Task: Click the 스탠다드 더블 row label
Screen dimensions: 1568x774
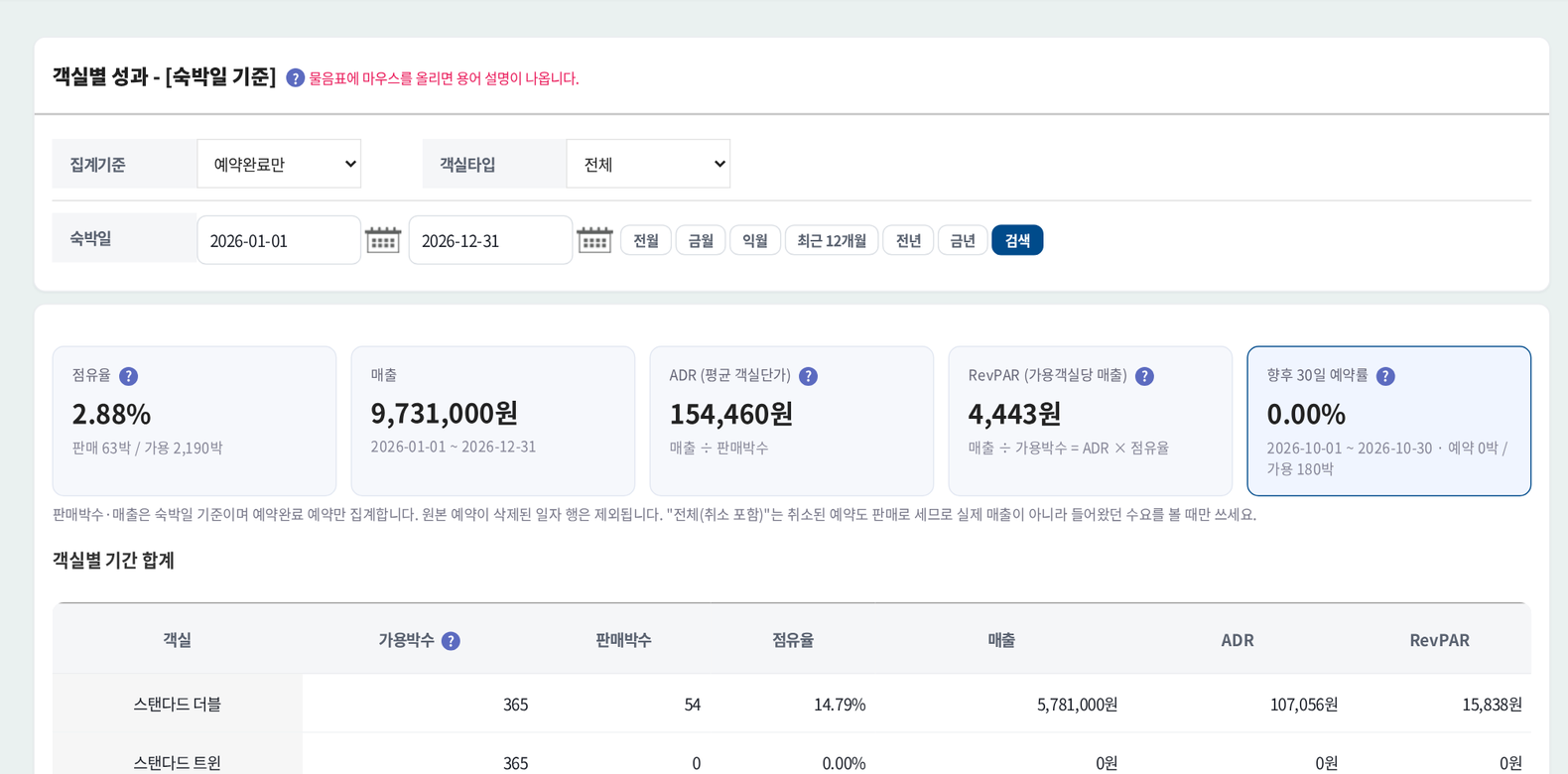Action: tap(178, 704)
